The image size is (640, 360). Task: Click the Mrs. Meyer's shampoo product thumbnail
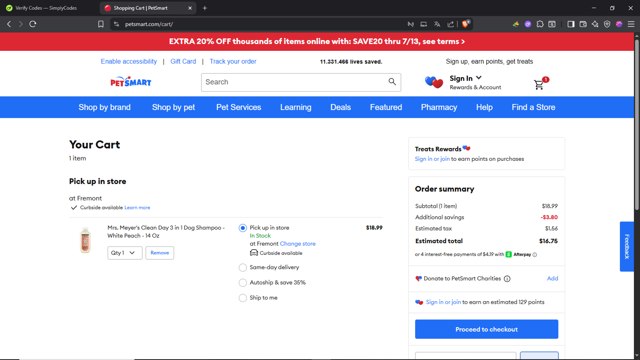coord(85,240)
